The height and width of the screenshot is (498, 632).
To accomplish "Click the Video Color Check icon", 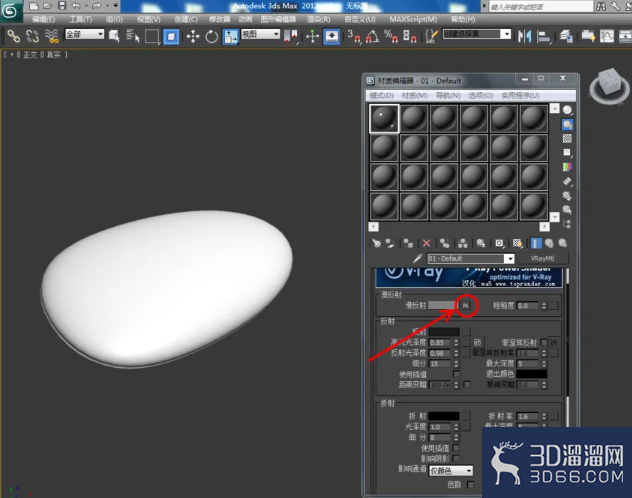I will 567,167.
